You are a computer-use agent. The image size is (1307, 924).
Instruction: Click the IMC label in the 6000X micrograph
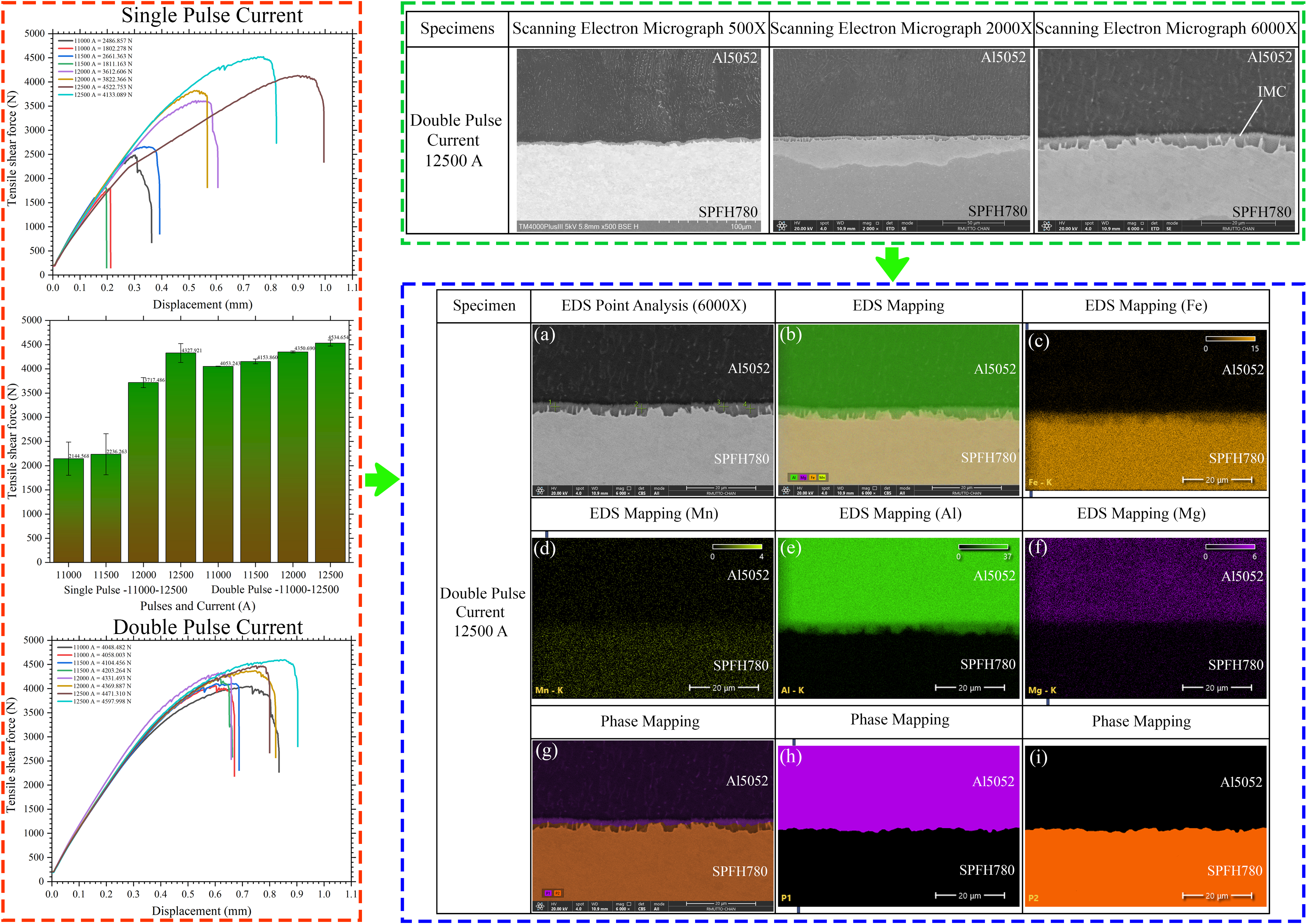[1272, 92]
